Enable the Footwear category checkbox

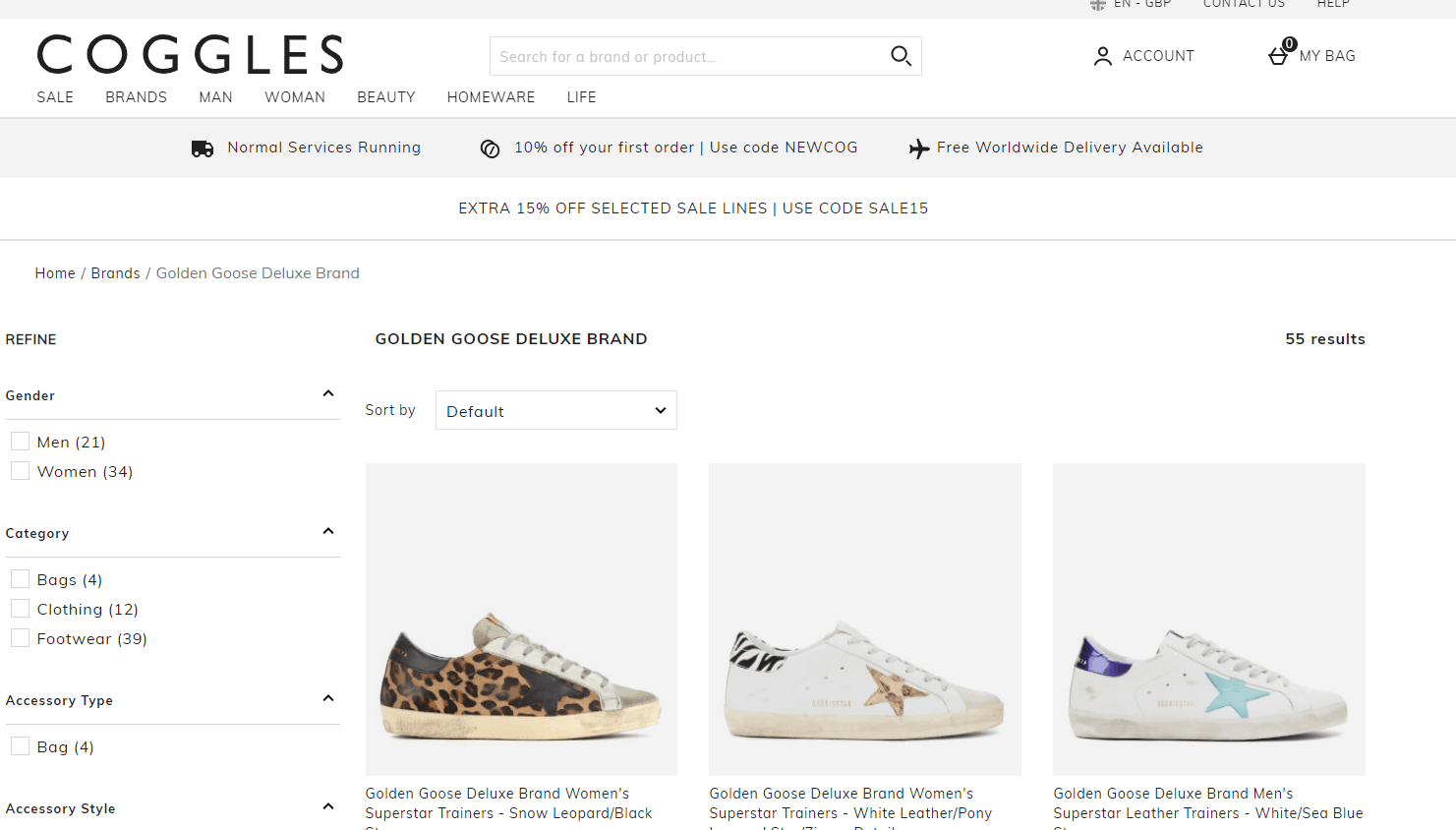pyautogui.click(x=20, y=637)
